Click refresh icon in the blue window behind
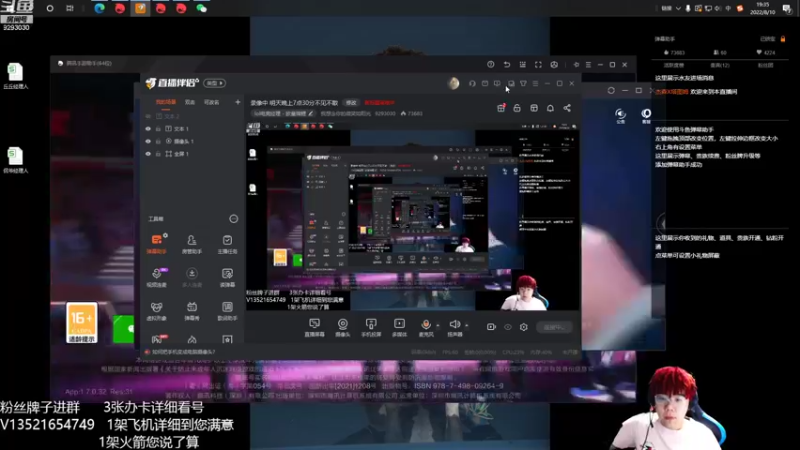 [x=611, y=90]
